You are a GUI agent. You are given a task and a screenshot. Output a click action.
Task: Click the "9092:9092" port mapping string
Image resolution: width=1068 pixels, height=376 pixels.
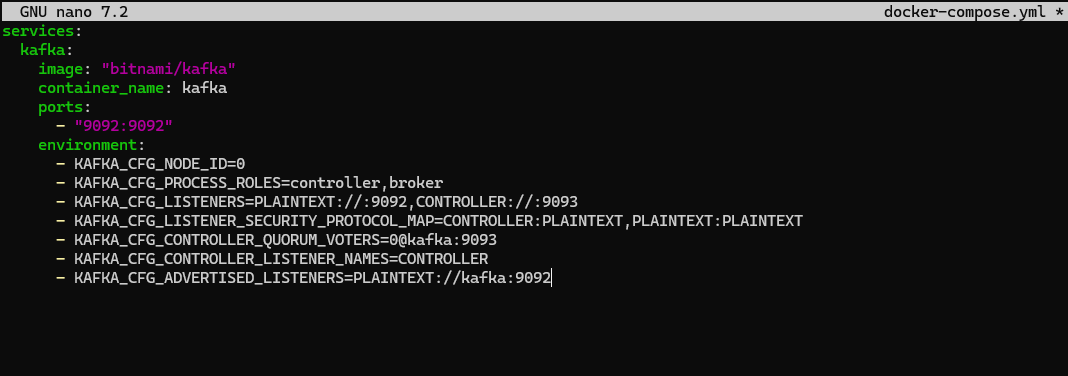coord(123,126)
